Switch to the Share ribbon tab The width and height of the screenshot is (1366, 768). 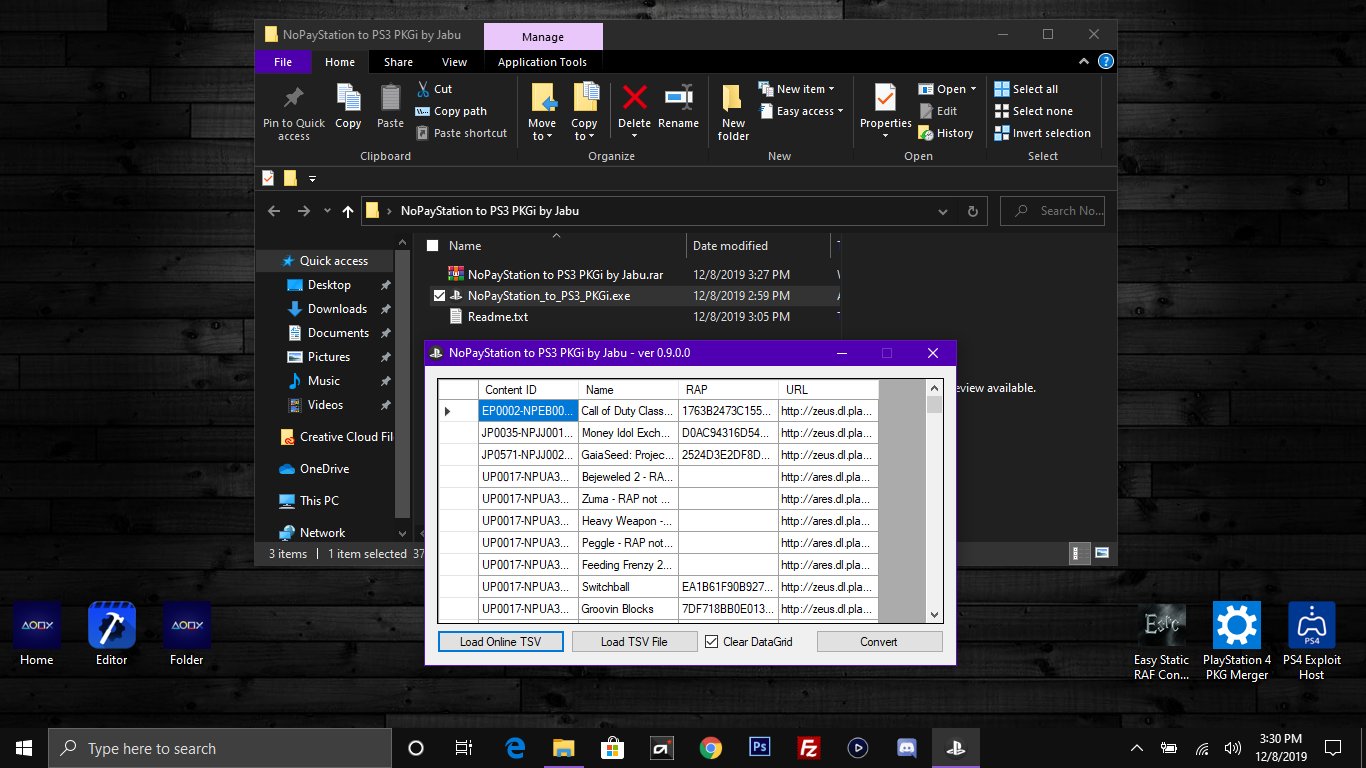click(x=398, y=62)
